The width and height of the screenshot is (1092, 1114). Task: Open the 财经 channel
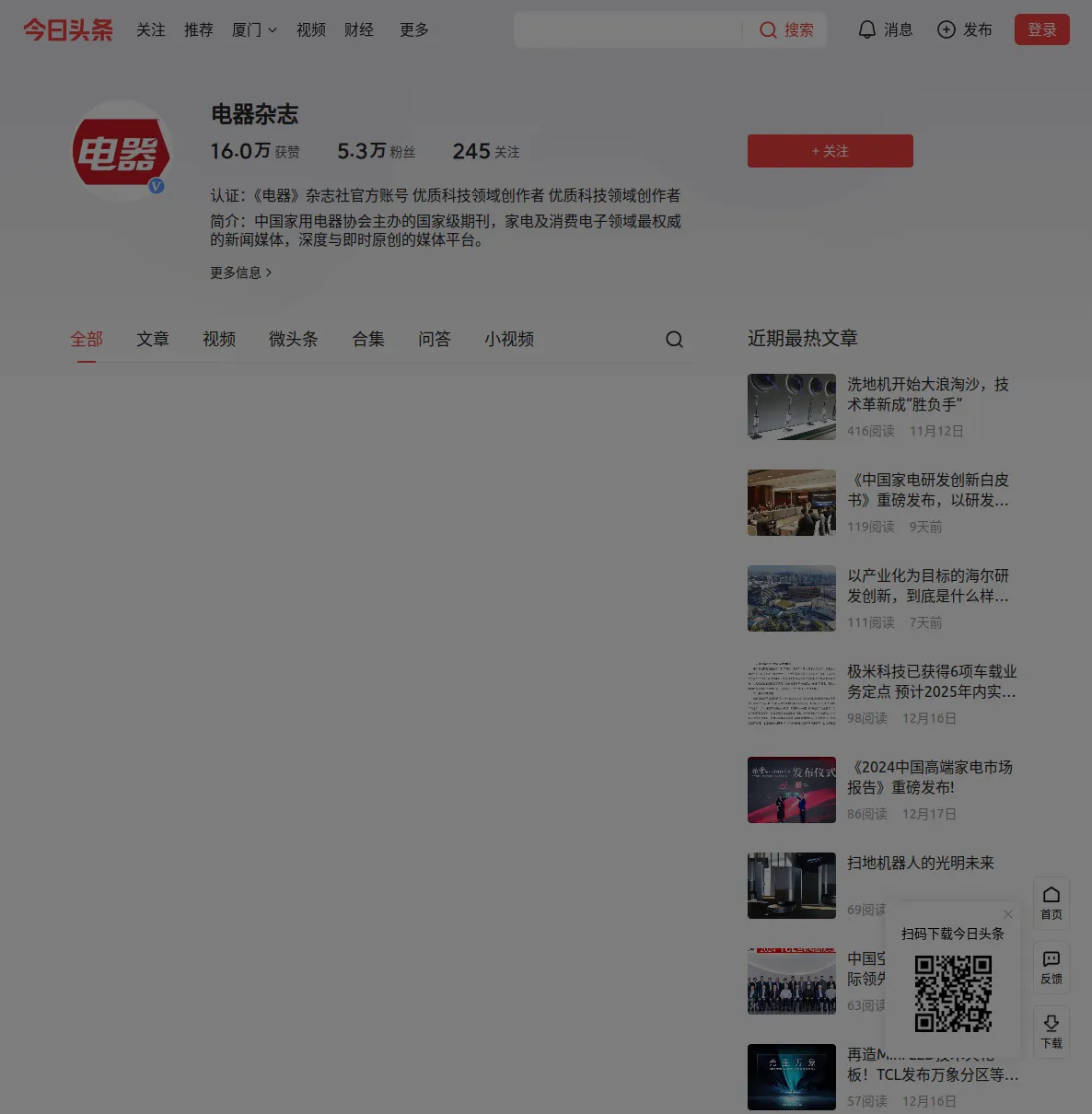(359, 29)
